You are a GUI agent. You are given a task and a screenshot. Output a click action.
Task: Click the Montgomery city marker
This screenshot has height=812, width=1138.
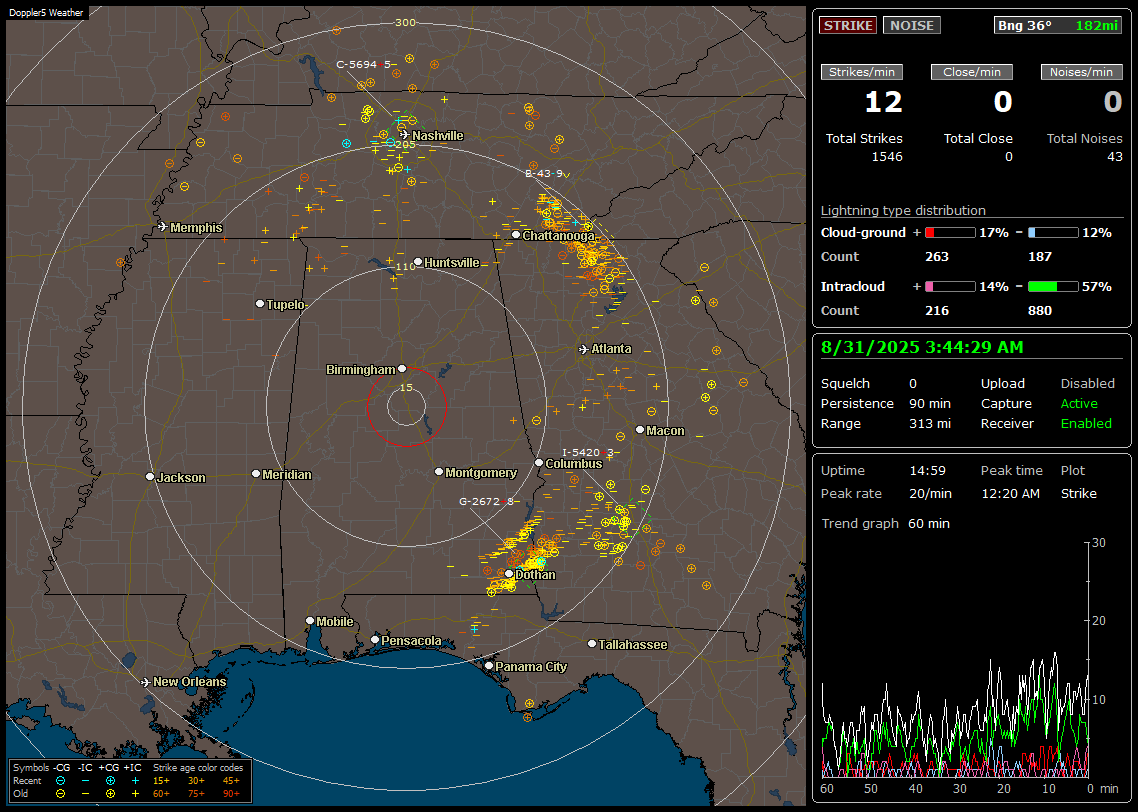point(439,472)
